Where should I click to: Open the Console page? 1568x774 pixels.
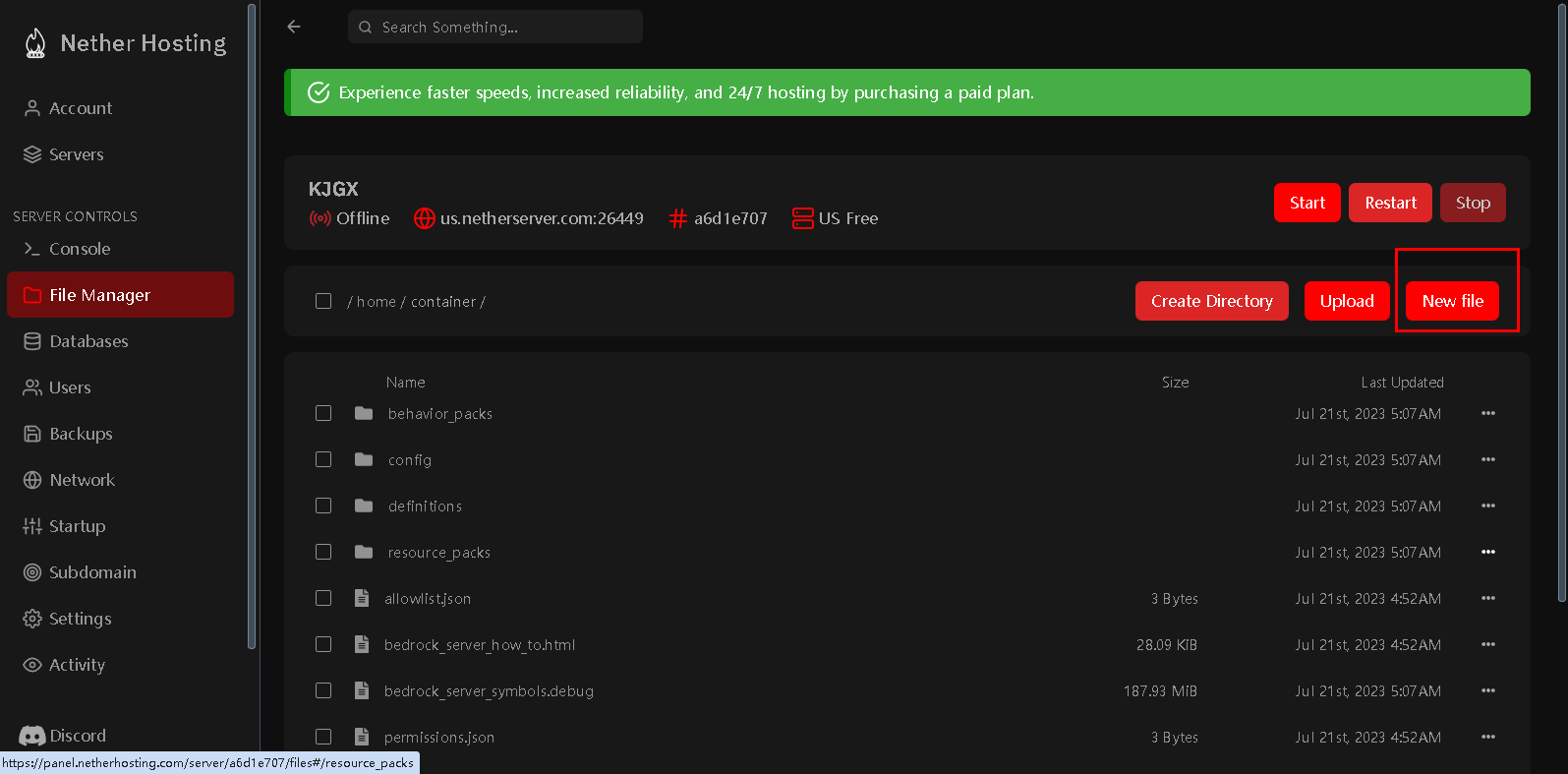click(120, 249)
